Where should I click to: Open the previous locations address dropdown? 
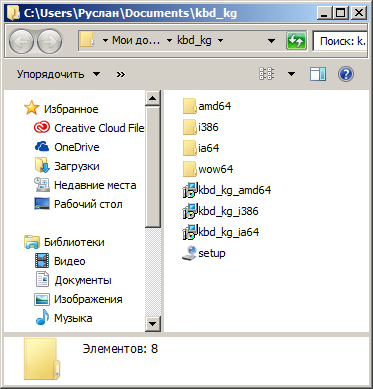tap(271, 41)
